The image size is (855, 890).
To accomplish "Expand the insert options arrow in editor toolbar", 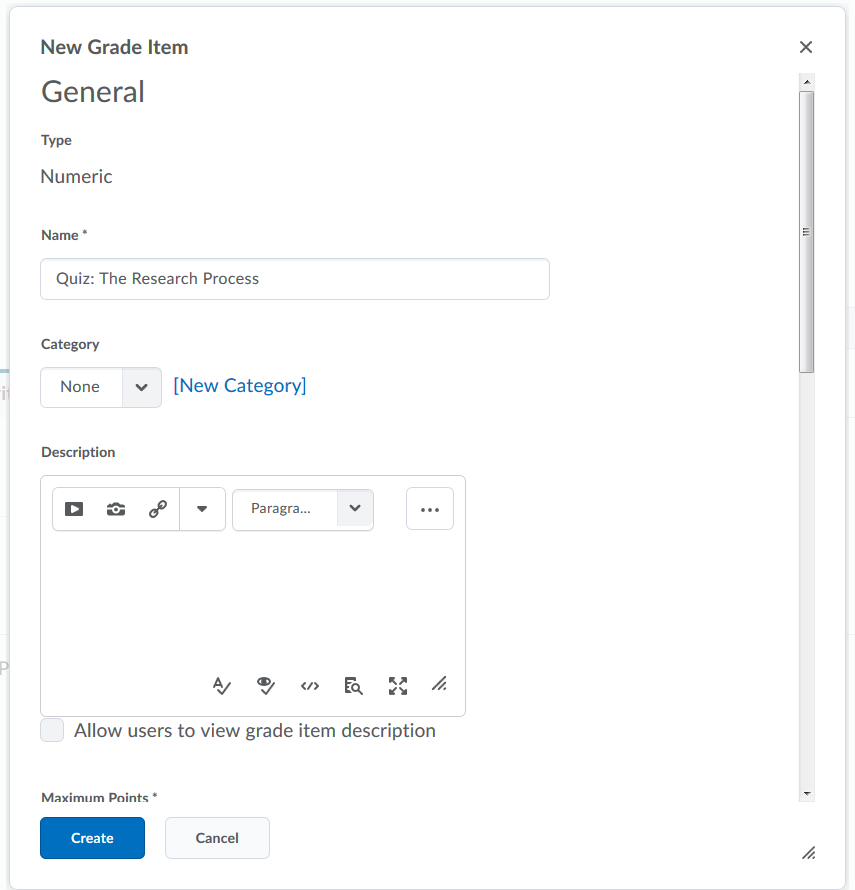I will [x=202, y=509].
